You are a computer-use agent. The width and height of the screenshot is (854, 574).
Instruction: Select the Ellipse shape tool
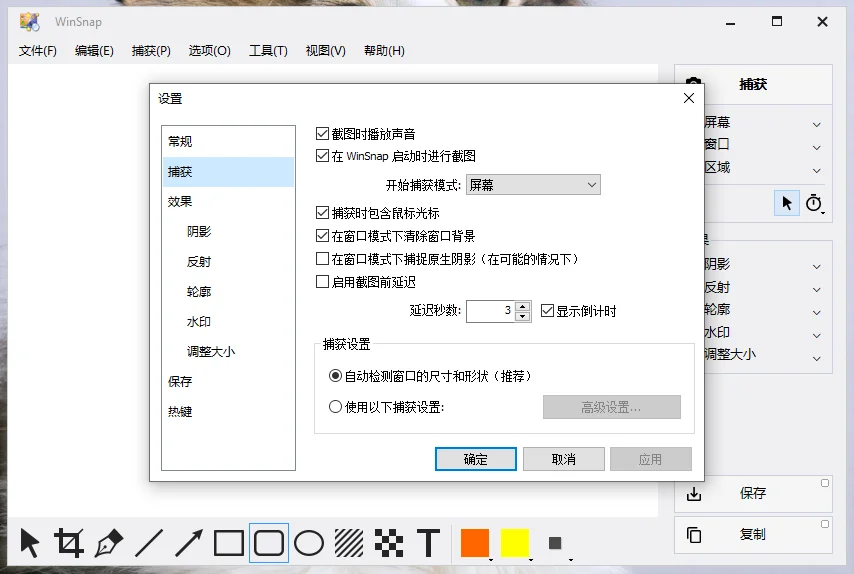pos(309,543)
